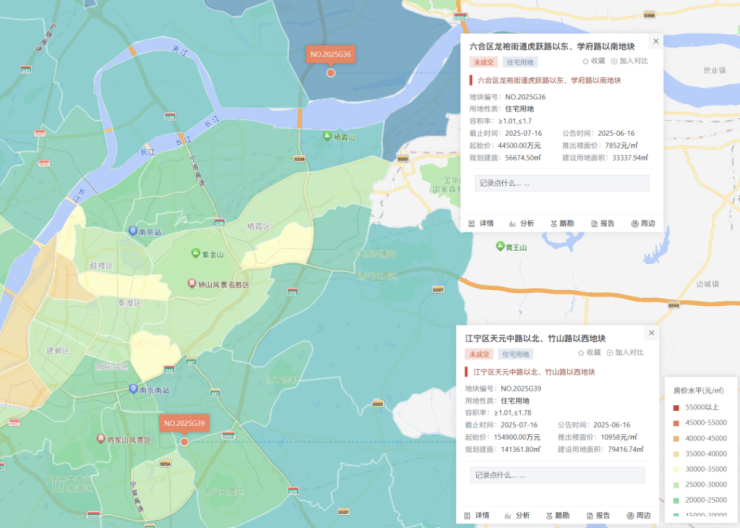Open 报告 report in the 六合区 plot card
The height and width of the screenshot is (528, 740).
(x=601, y=223)
